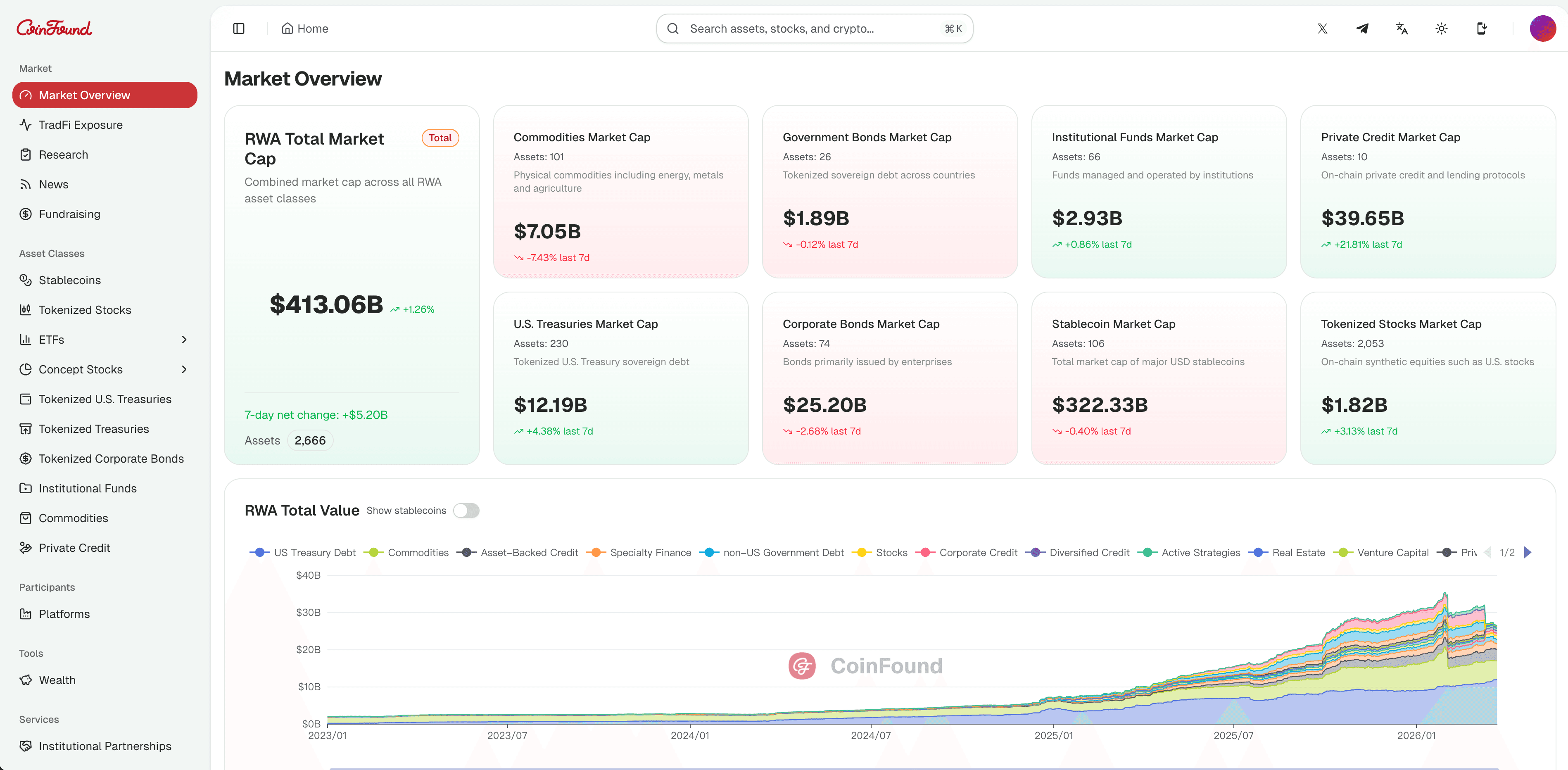This screenshot has height=770, width=1568.
Task: Switch theme with the sun icon
Action: click(x=1441, y=28)
